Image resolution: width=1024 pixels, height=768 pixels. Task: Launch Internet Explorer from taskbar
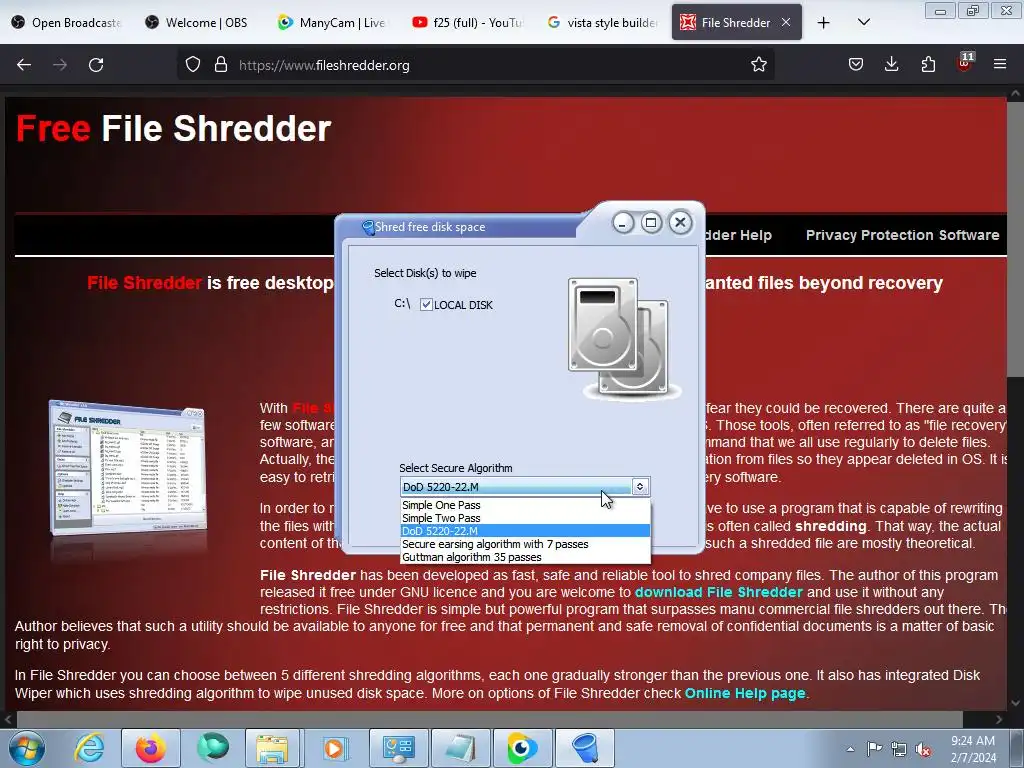tap(89, 748)
